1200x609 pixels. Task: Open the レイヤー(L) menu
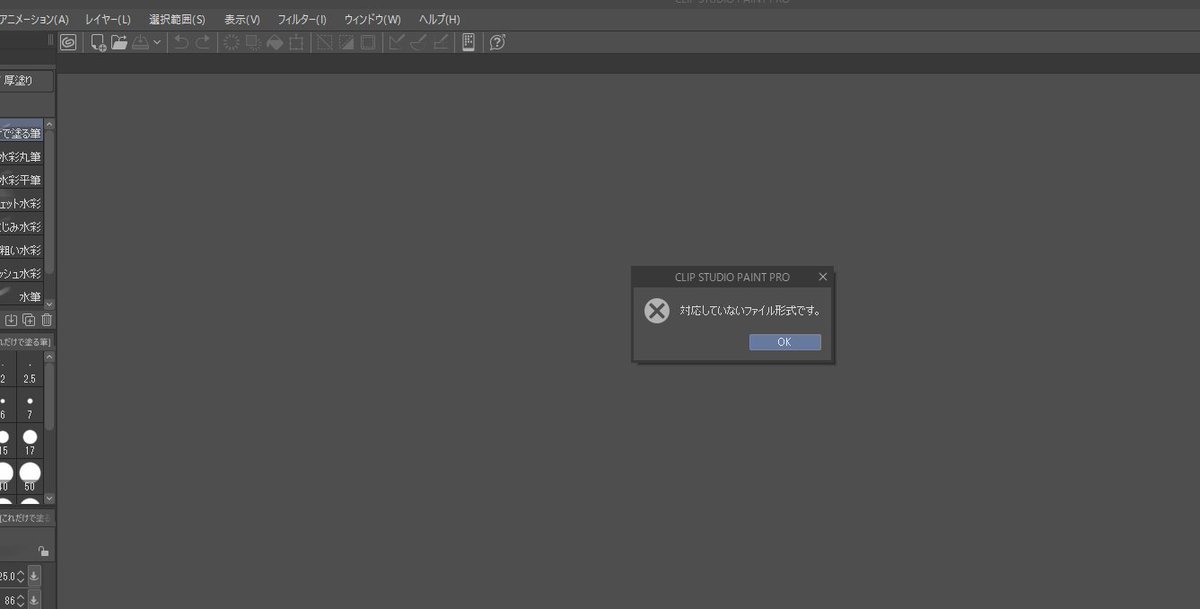coord(108,19)
